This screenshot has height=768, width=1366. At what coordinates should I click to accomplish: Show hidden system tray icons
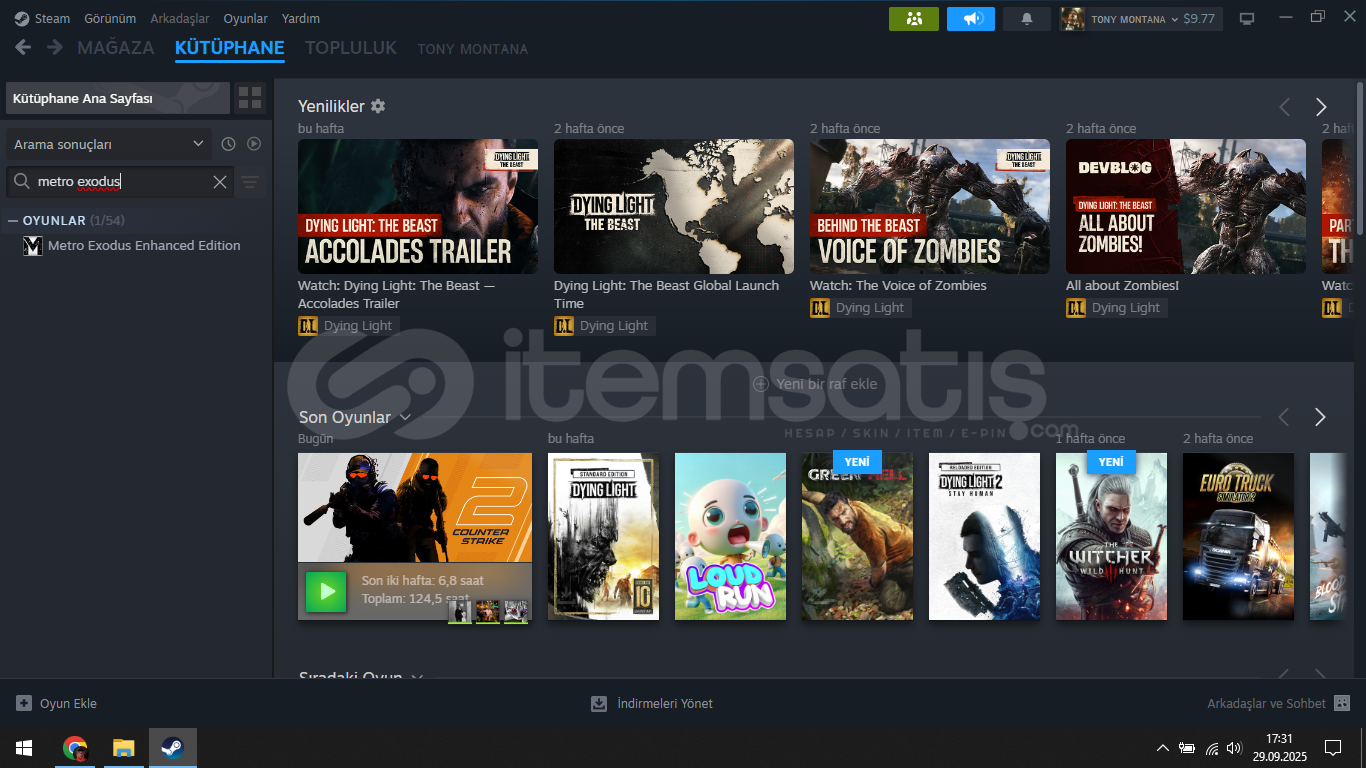coord(1162,748)
